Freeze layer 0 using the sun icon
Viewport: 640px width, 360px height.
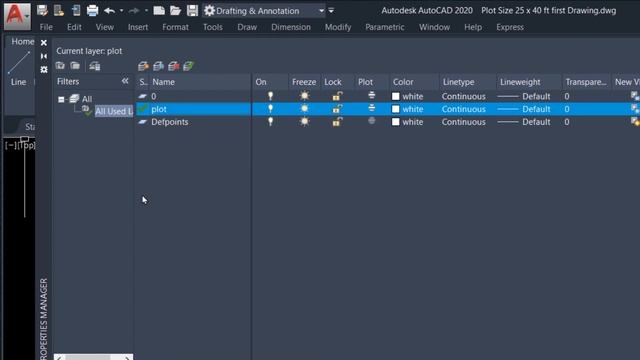pos(304,96)
